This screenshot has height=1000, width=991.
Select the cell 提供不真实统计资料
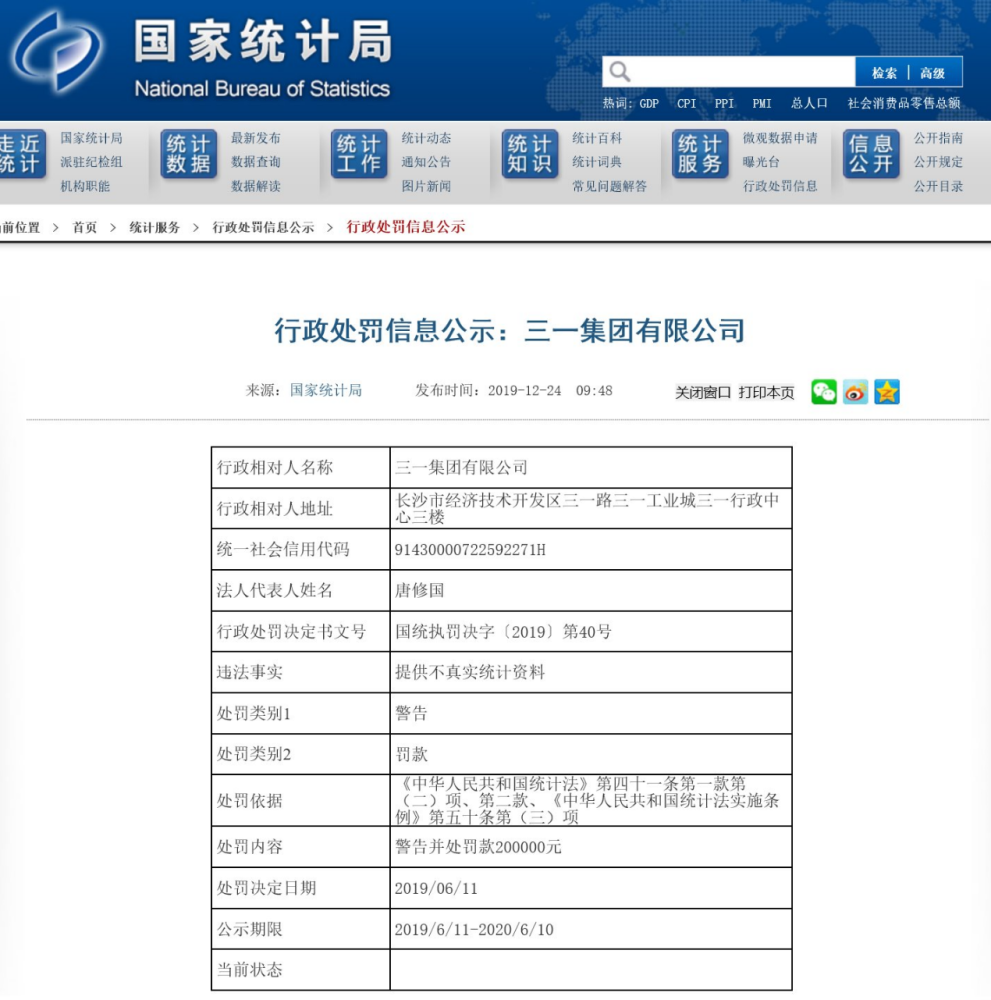click(591, 672)
